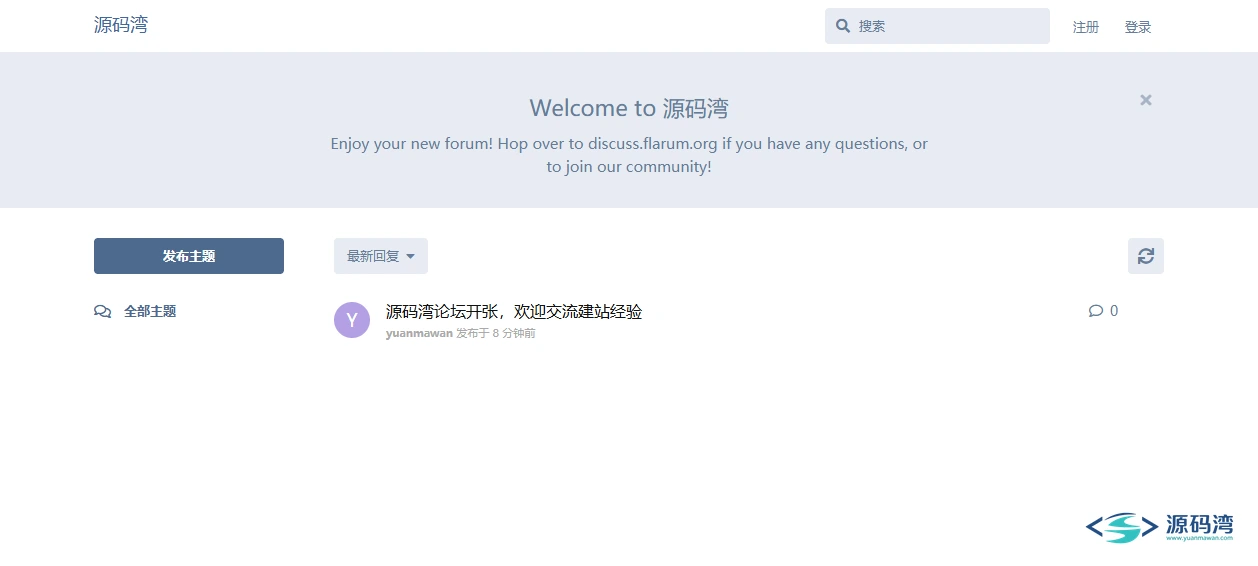Select 全部主题 in the sidebar

[x=150, y=311]
